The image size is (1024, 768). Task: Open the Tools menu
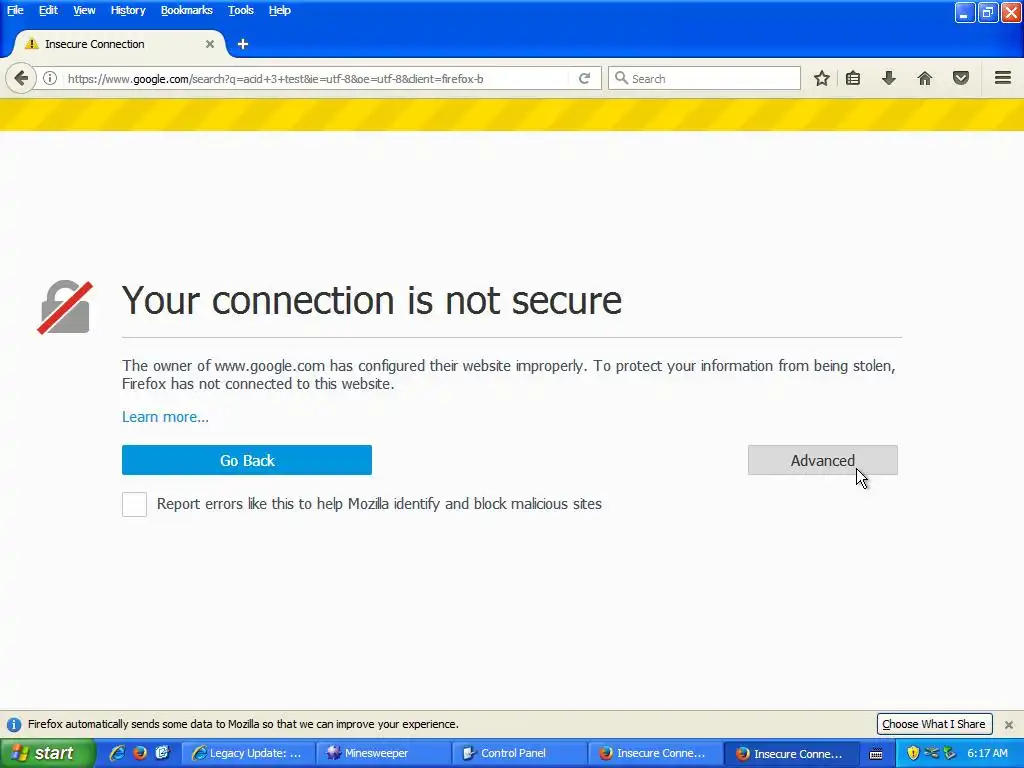(241, 10)
